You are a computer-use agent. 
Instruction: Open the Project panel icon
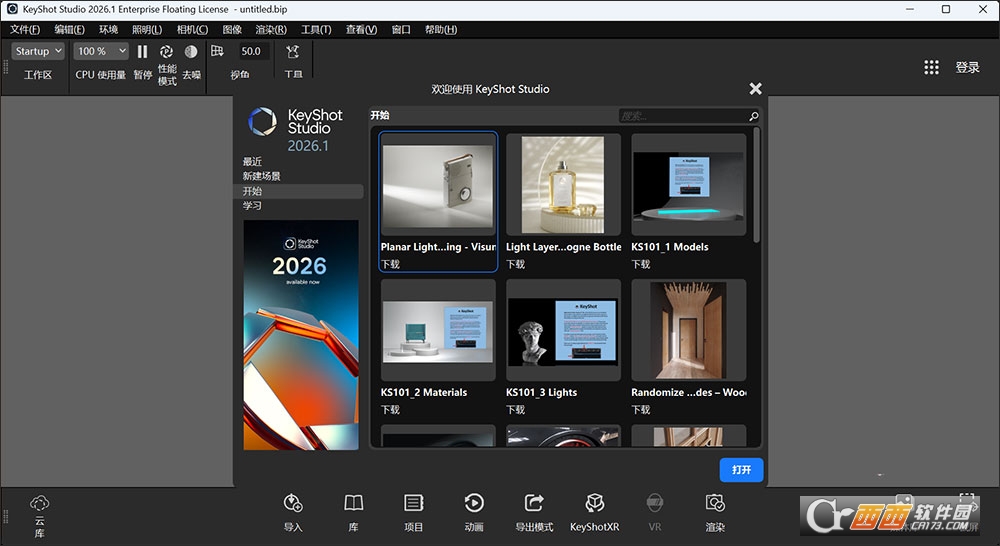414,503
